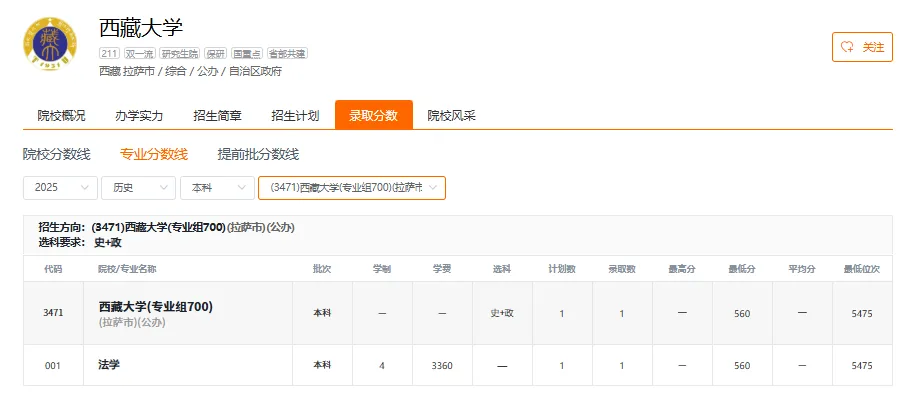The width and height of the screenshot is (921, 405).
Task: Select the 录取分数 tab
Action: point(374,115)
